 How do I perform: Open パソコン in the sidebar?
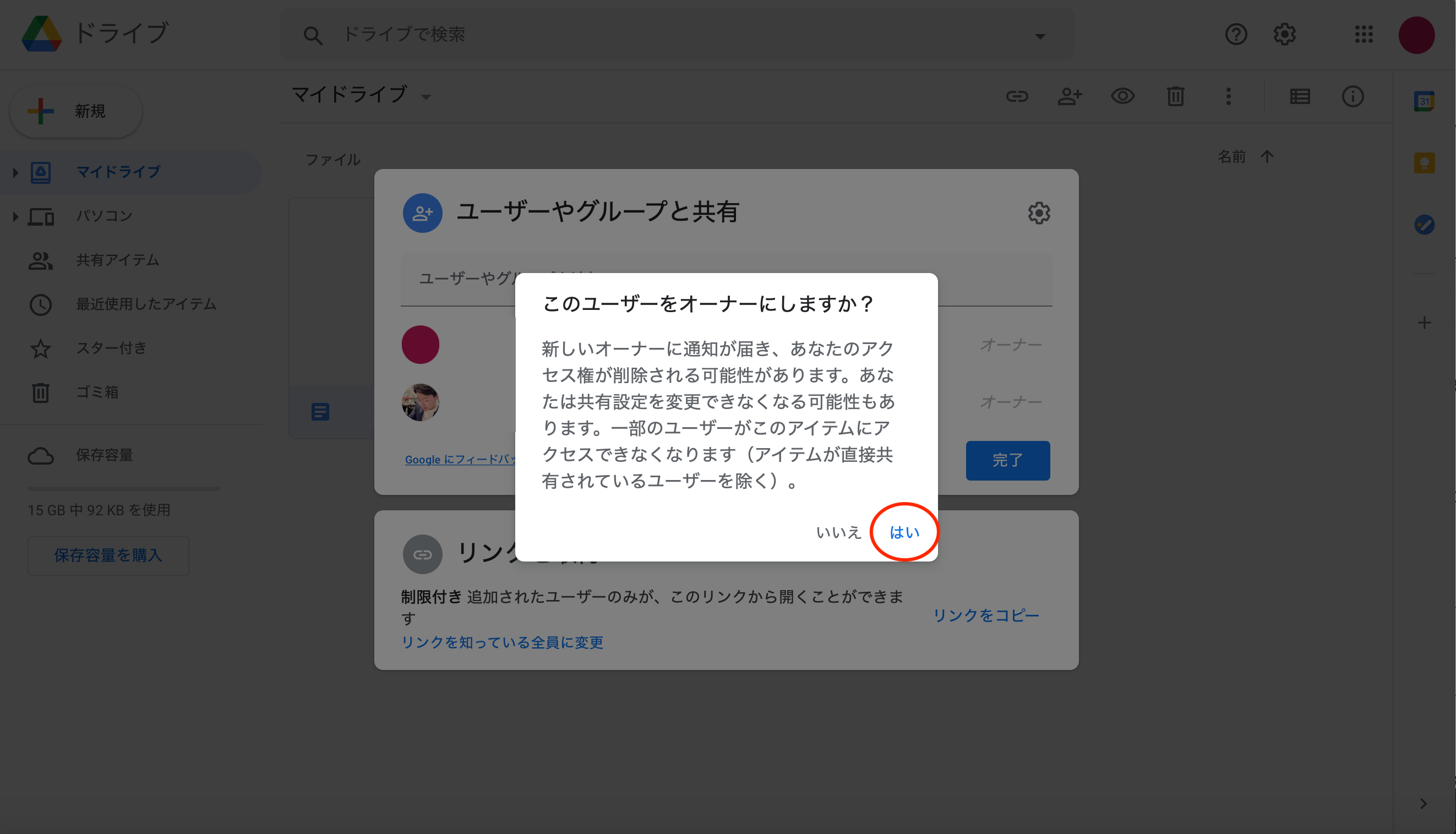[104, 216]
